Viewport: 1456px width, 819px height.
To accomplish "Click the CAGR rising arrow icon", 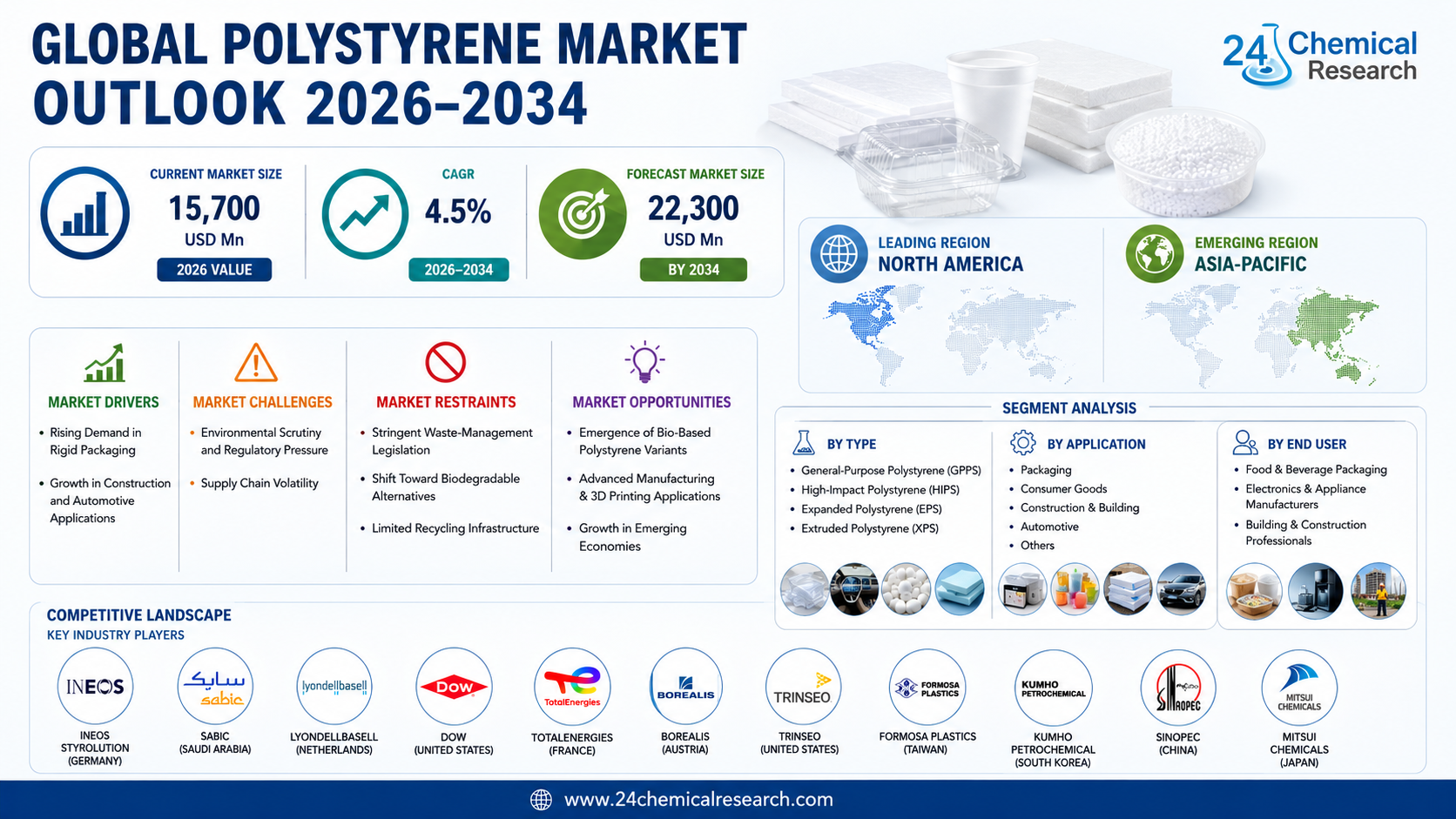I will point(365,213).
